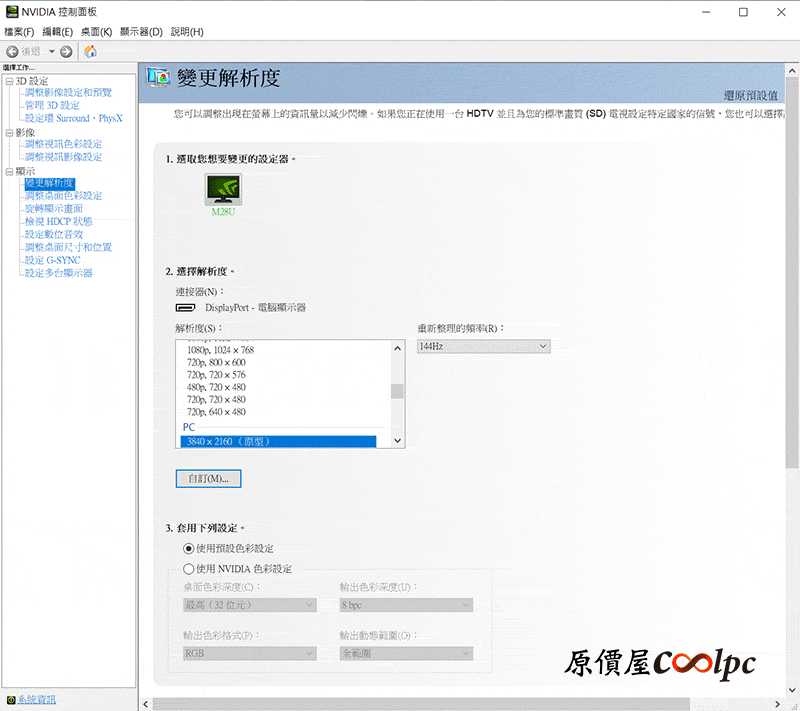Image resolution: width=800 pixels, height=711 pixels.
Task: Click the back (後退) arrow icon
Action: 12,52
